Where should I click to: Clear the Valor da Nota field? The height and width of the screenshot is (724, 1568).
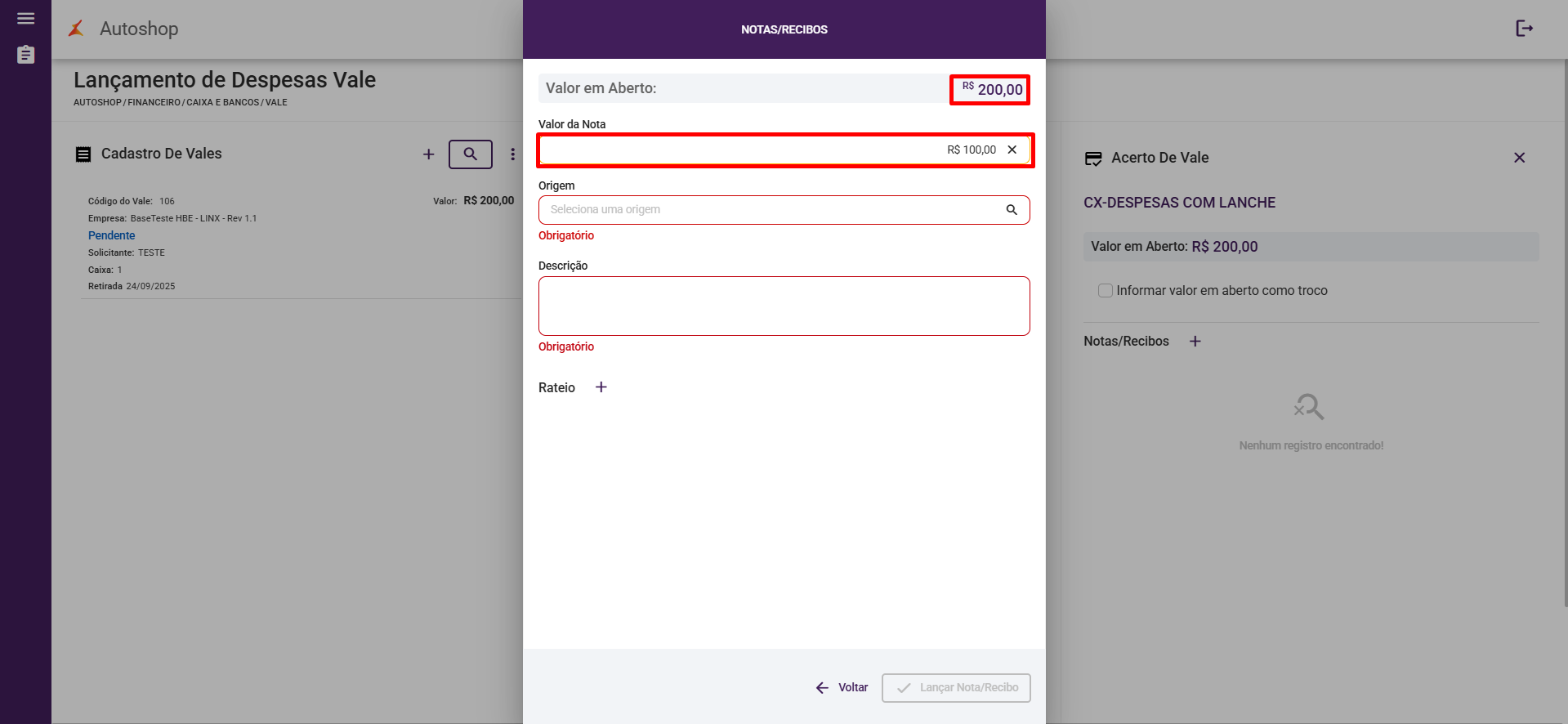coord(1012,150)
